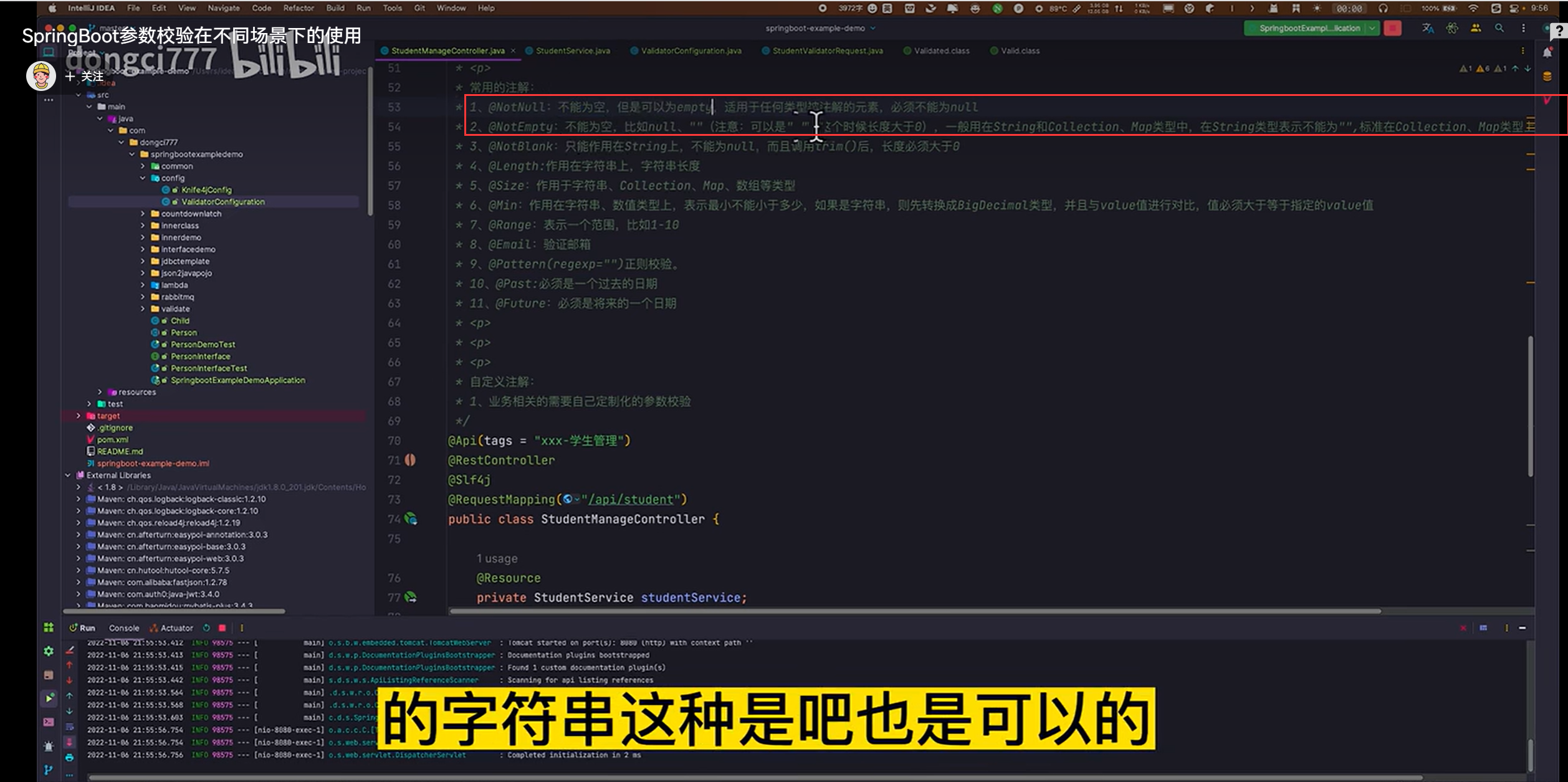The image size is (1568, 782).
Task: Switch to the StudentService.java tab
Action: point(572,51)
